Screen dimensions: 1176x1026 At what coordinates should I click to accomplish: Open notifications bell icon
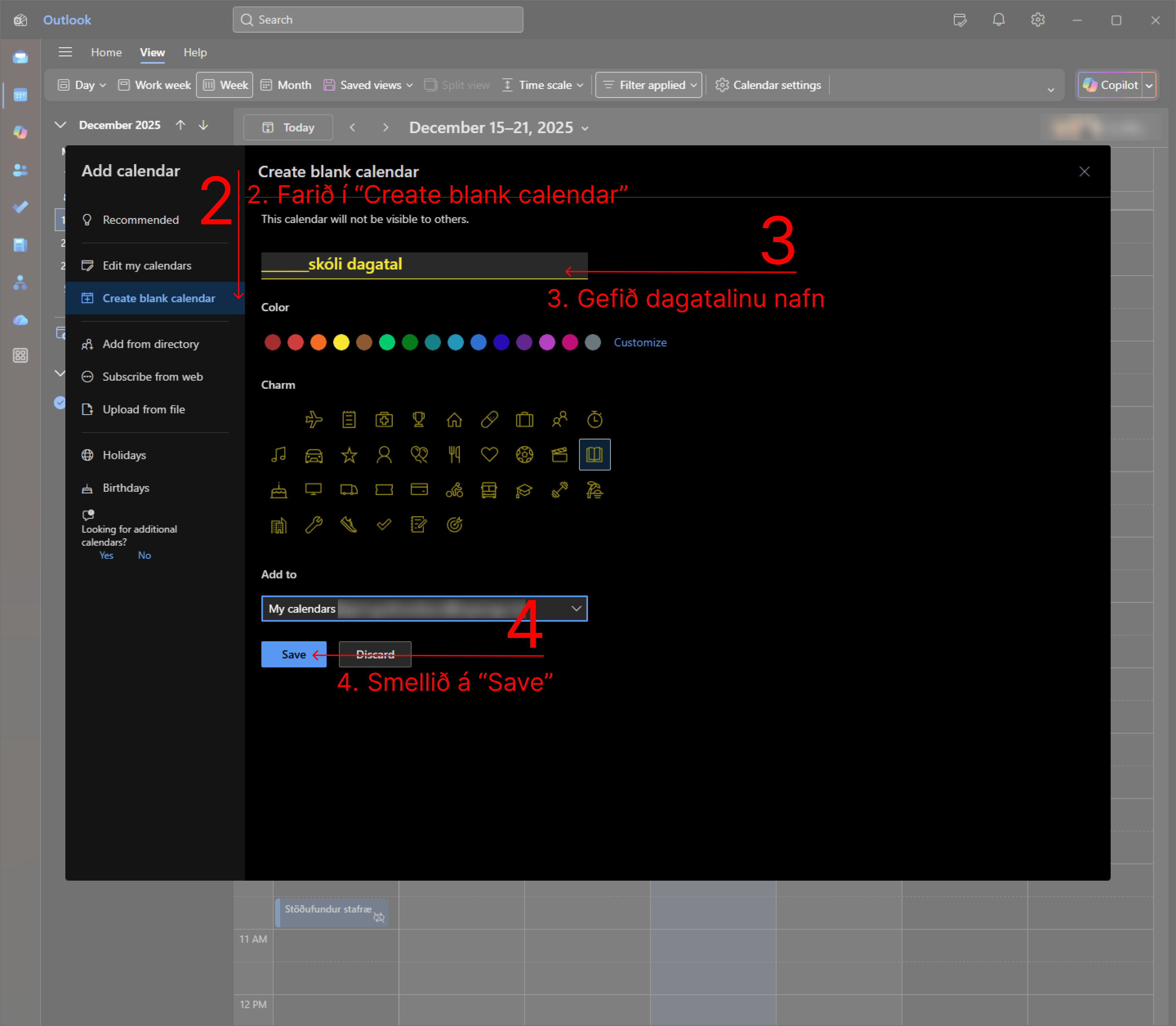(x=999, y=20)
